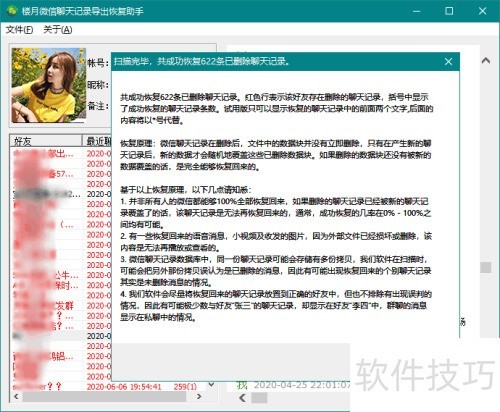Click the 帐号: label
The height and width of the screenshot is (412, 500).
point(98,63)
